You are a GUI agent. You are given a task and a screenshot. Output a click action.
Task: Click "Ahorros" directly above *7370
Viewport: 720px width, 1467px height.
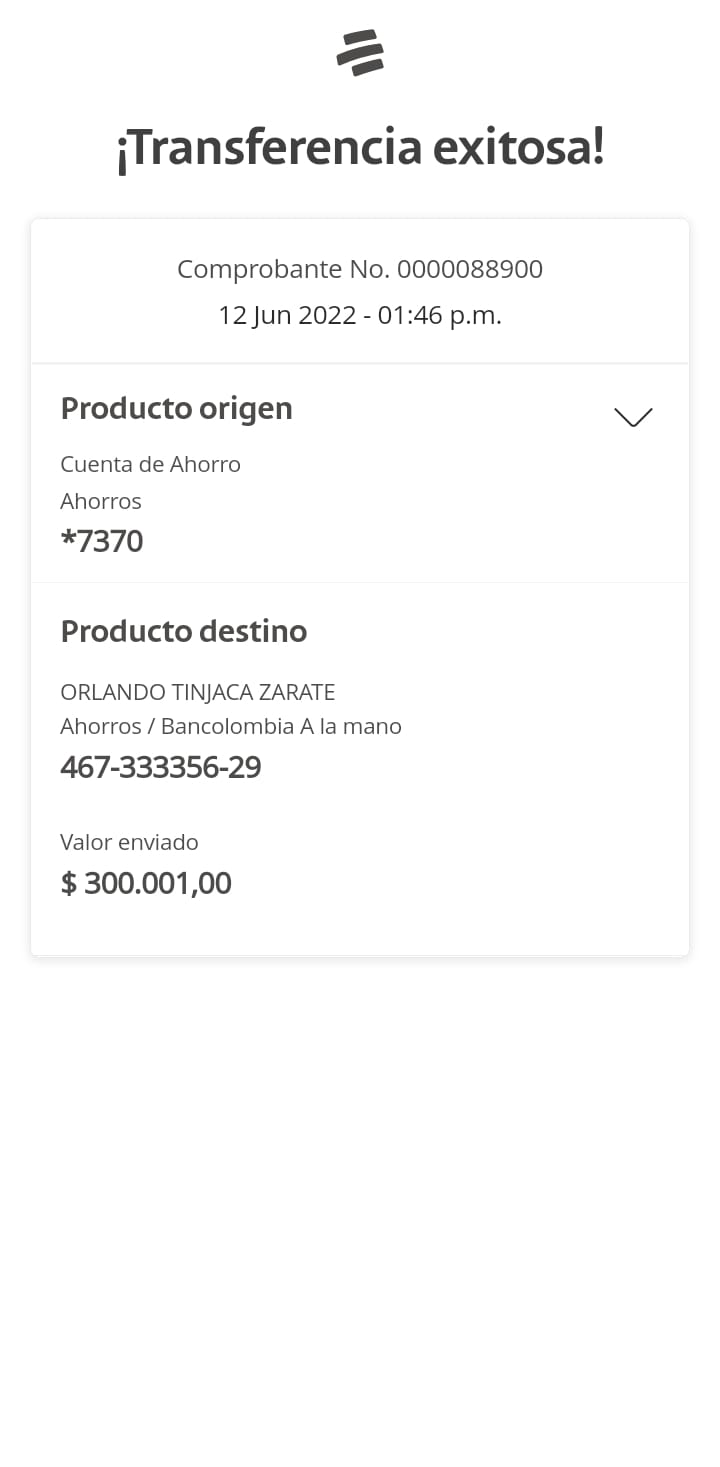(101, 501)
